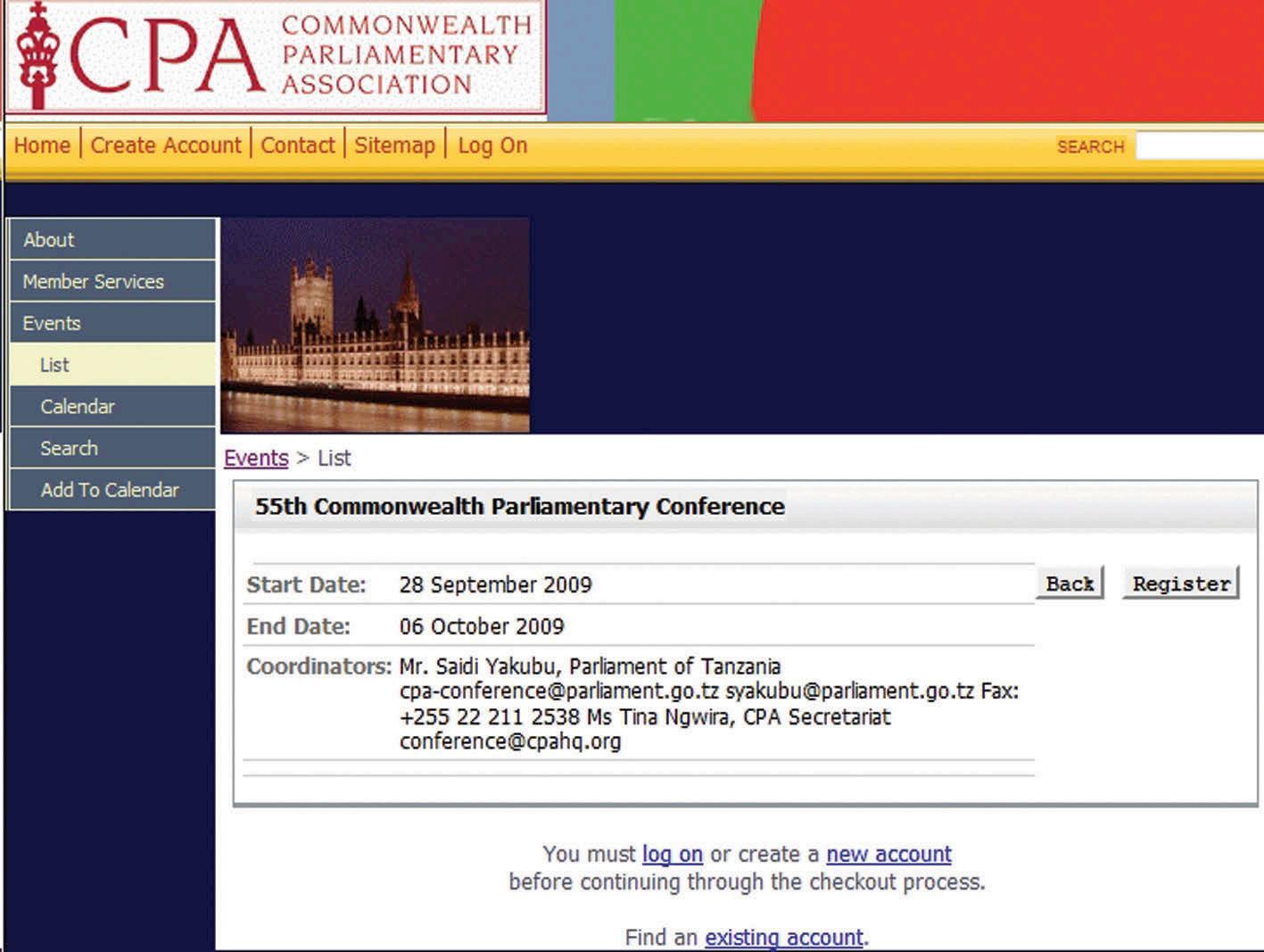1264x952 pixels.
Task: Follow the 'new account' link
Action: pos(889,854)
